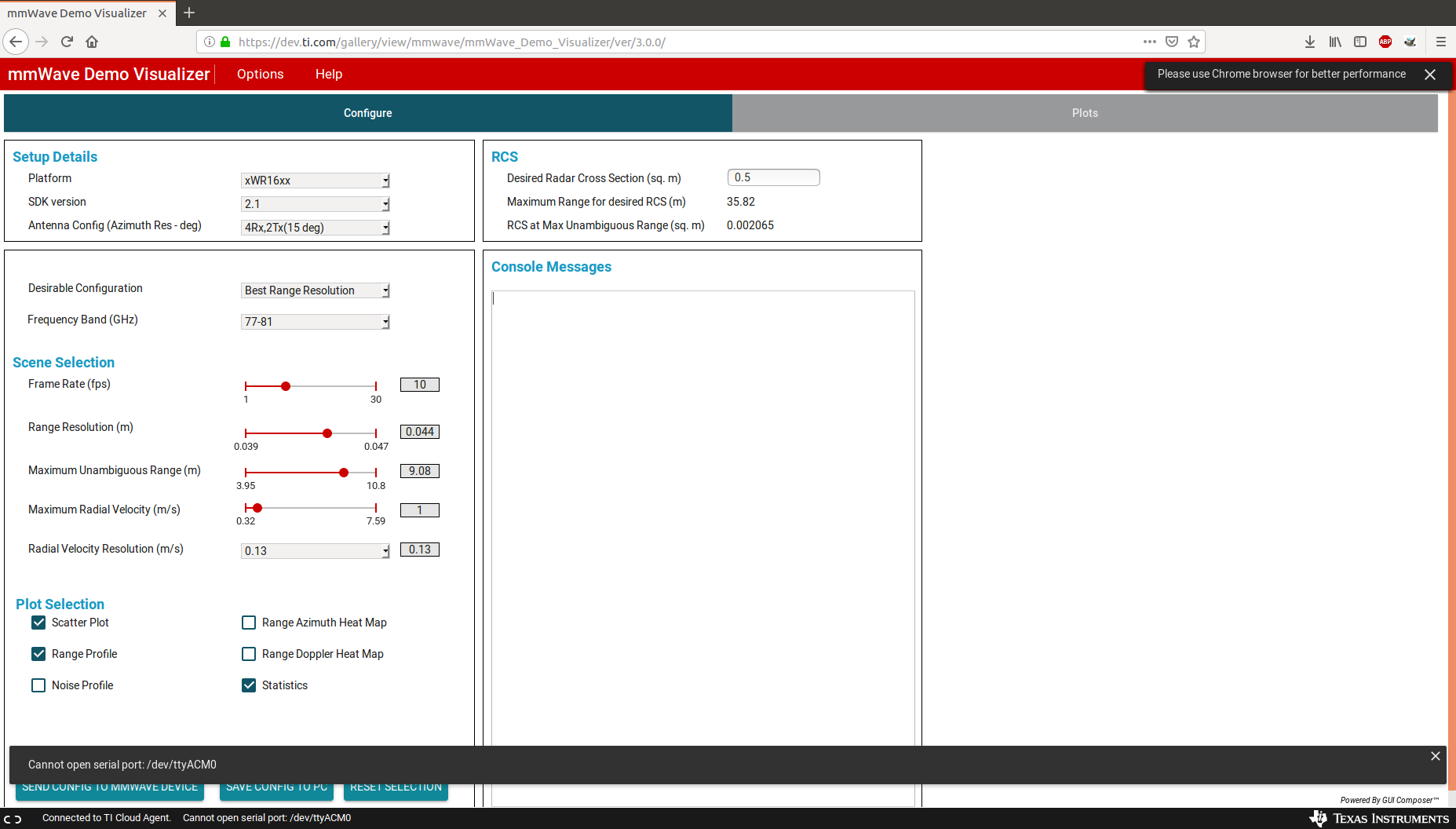Click the site info icon in address bar
The width and height of the screenshot is (1456, 829).
(210, 42)
